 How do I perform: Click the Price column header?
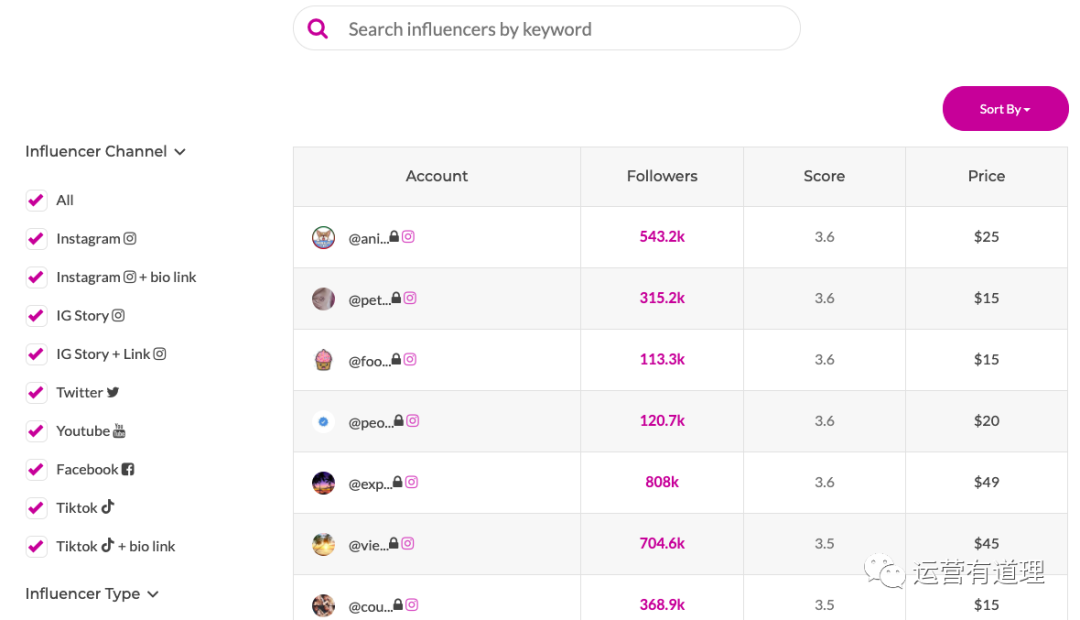(x=986, y=176)
